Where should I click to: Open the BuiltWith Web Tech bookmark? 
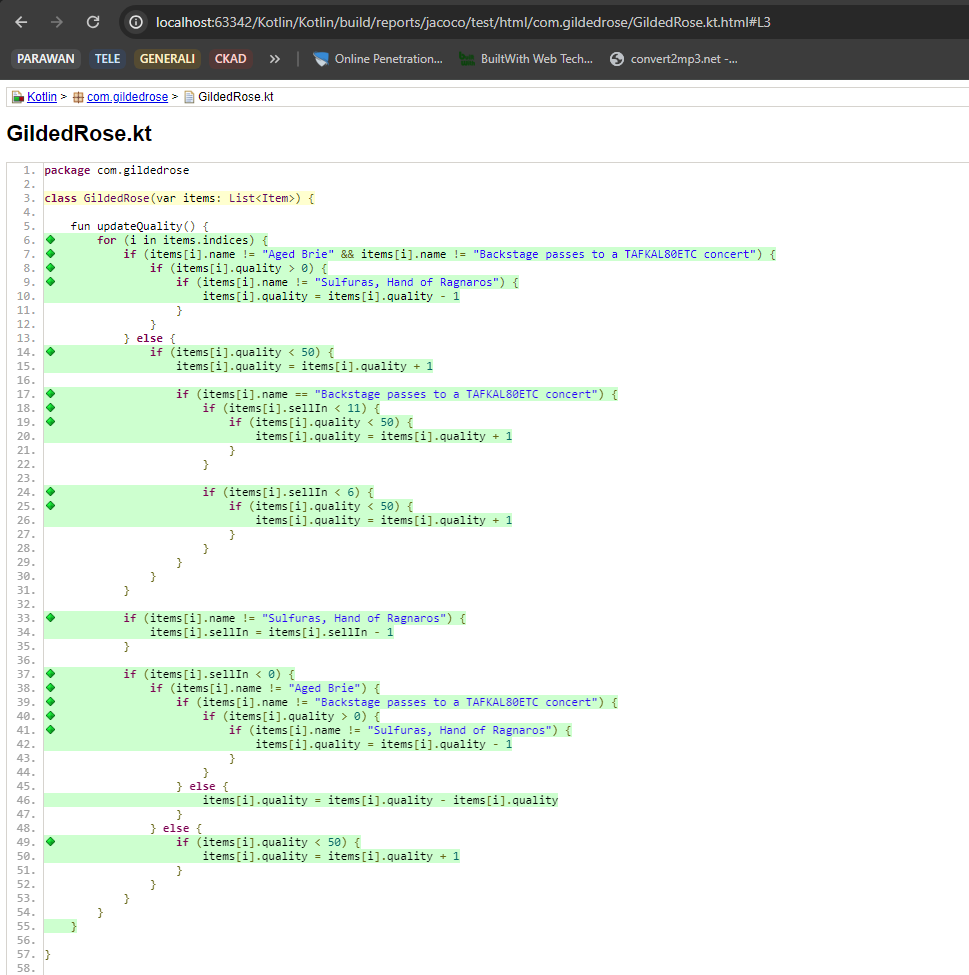click(526, 59)
